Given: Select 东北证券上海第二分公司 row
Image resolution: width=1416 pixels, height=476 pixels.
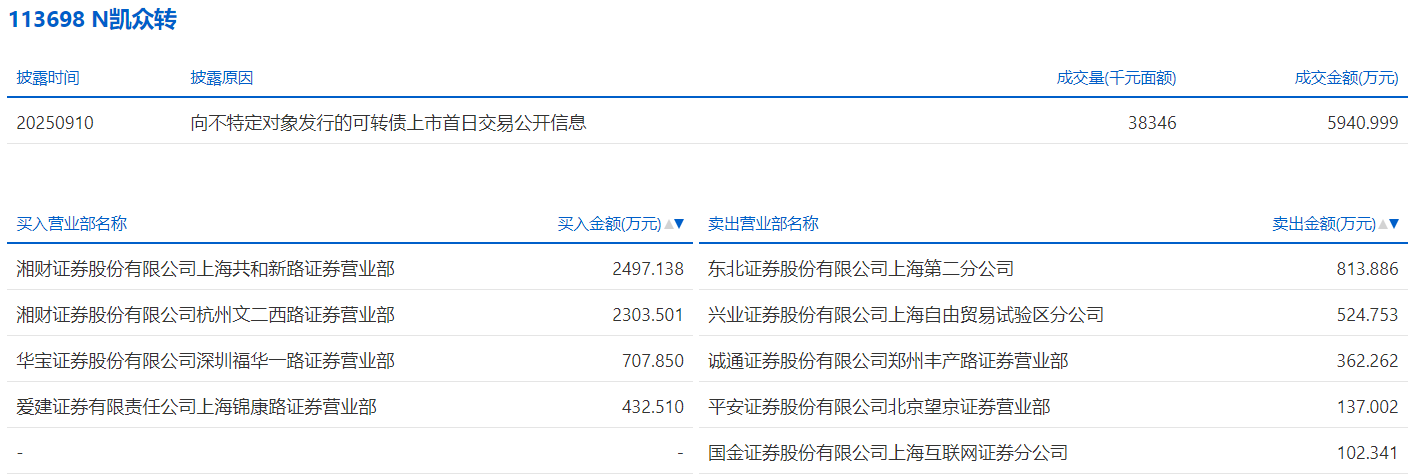Looking at the screenshot, I should click(1053, 269).
